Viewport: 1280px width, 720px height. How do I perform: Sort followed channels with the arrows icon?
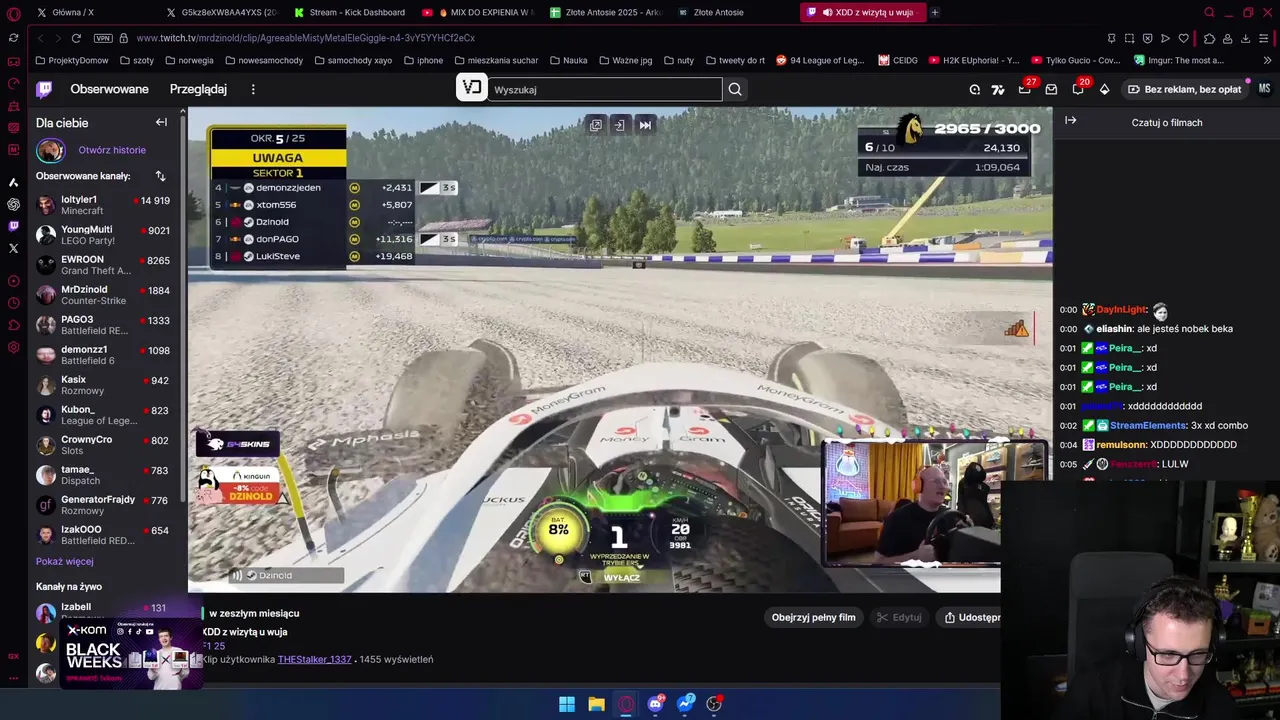(x=160, y=176)
